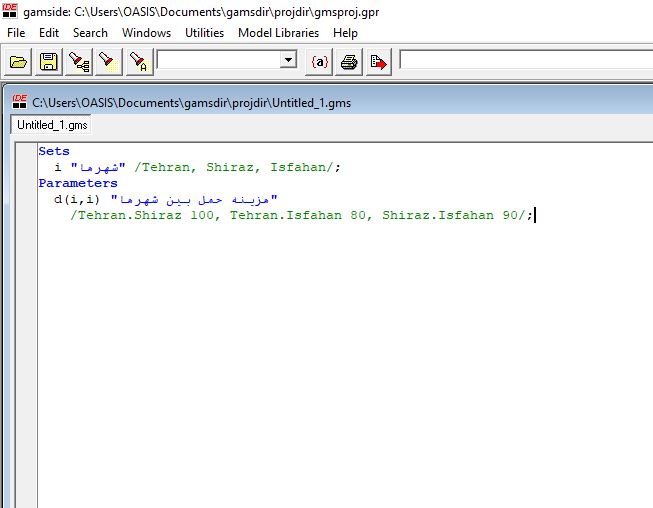Print the file using the printer icon
The width and height of the screenshot is (653, 508).
click(x=349, y=62)
